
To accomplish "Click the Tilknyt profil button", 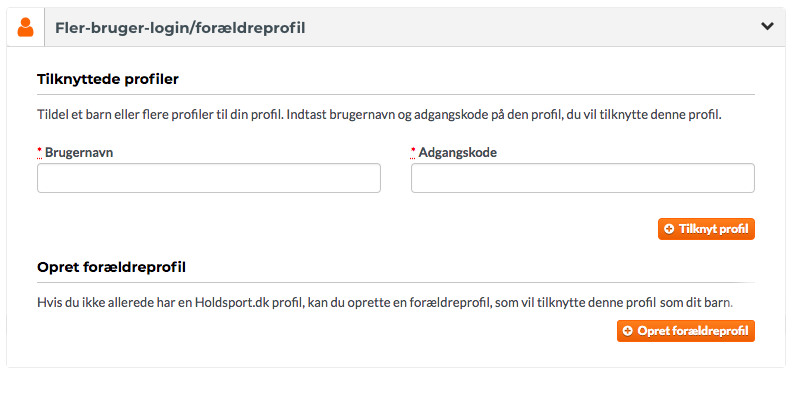I will click(706, 229).
